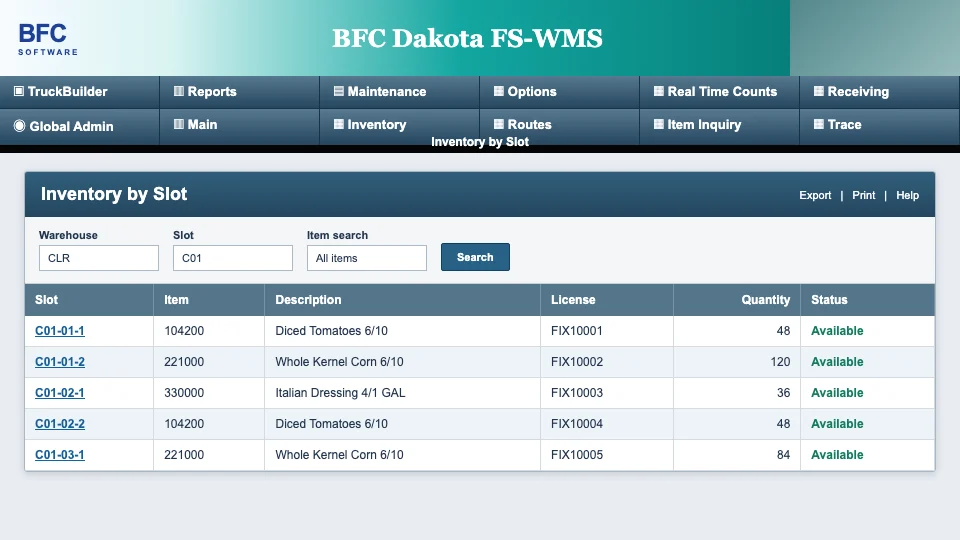Focus the Warehouse input field

(99, 258)
